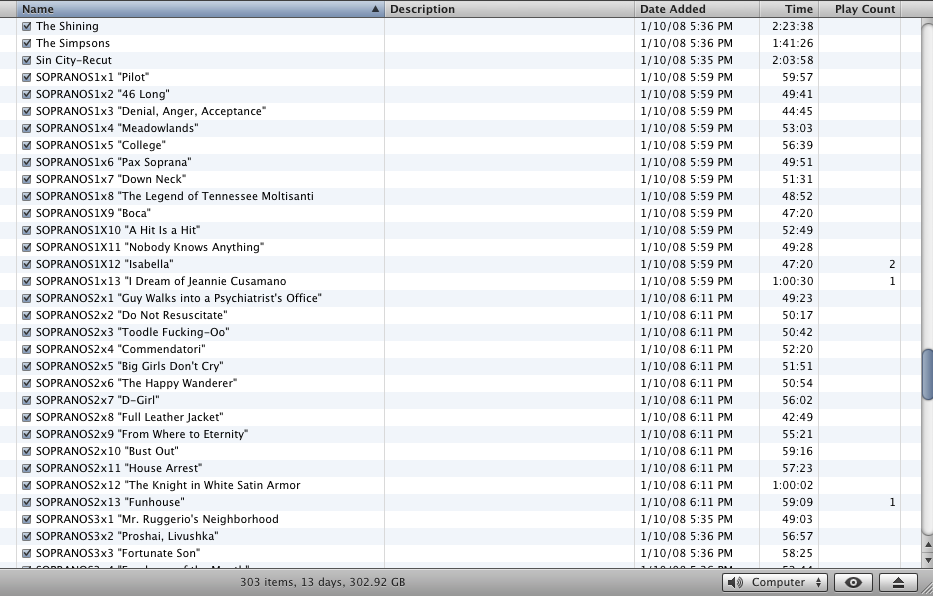933x596 pixels.
Task: Toggle SOPRANOS1X12 "Isabella" checkbox
Action: (27, 264)
